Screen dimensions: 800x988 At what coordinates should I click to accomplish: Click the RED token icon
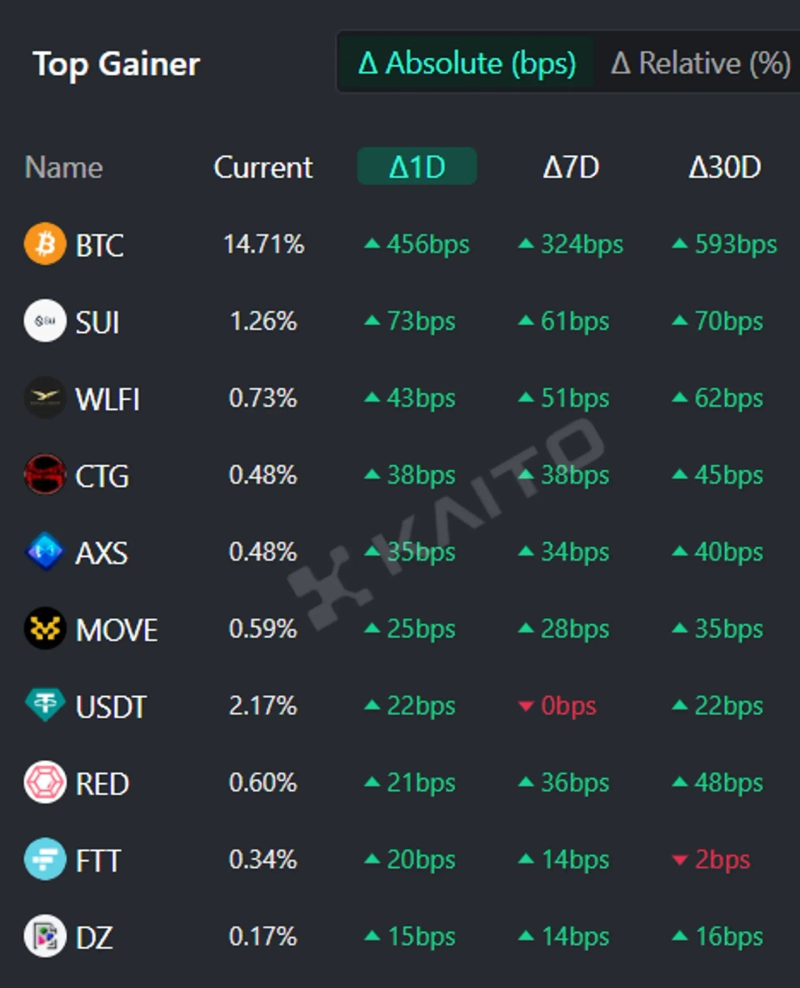[x=45, y=783]
